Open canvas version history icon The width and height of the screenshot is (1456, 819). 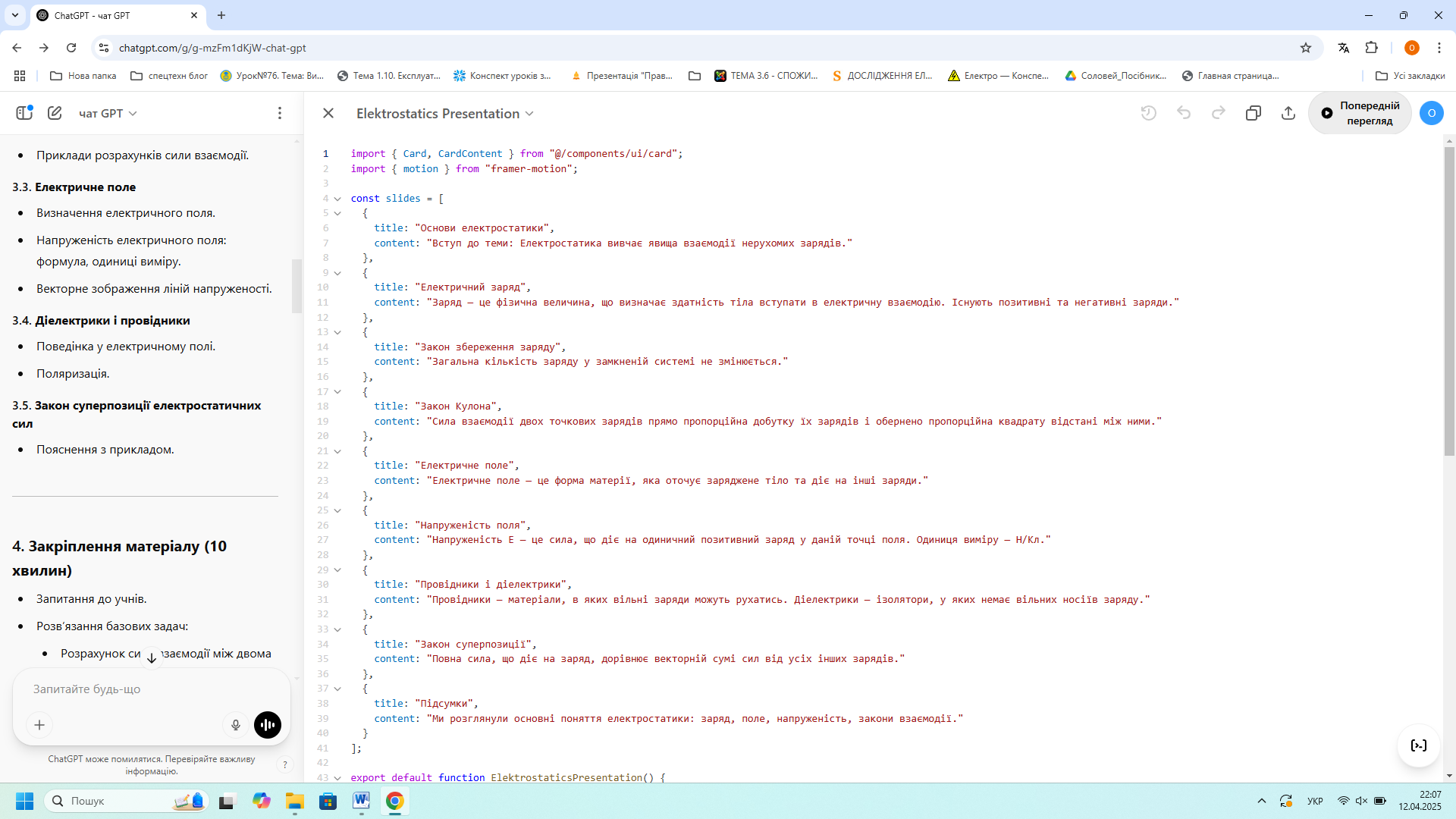pos(1149,113)
